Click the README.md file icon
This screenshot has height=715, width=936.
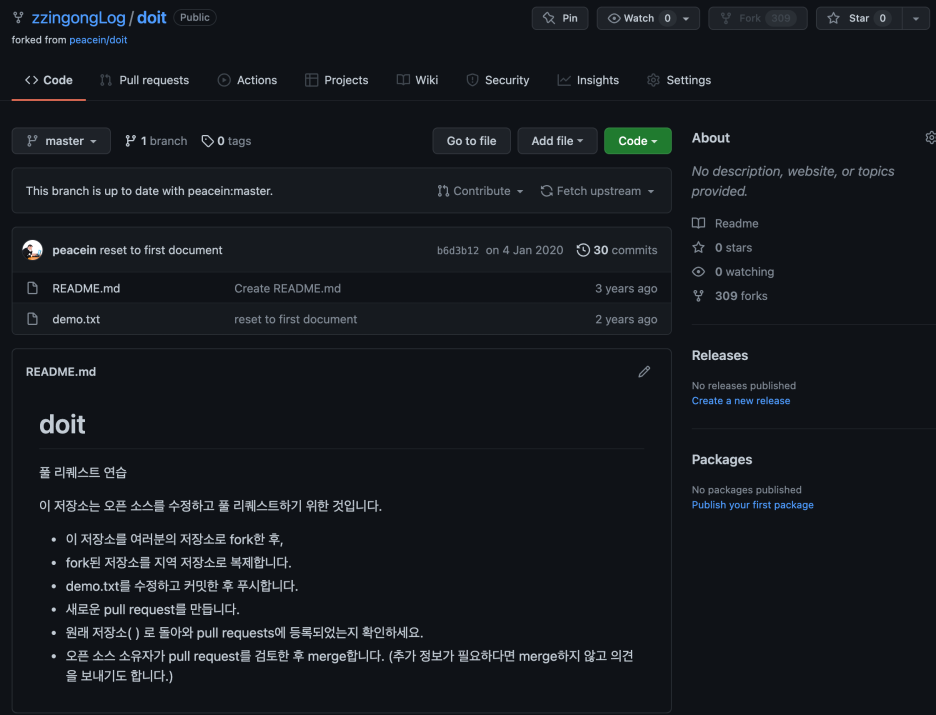33,288
